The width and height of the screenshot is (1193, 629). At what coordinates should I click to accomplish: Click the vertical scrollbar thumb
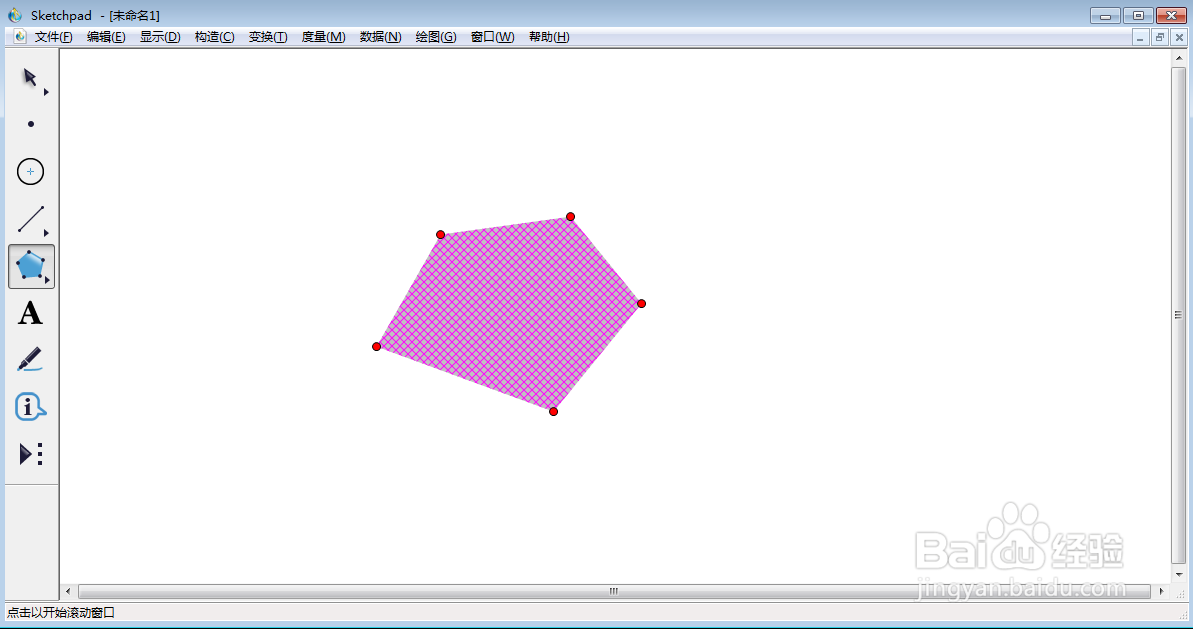pos(1179,315)
